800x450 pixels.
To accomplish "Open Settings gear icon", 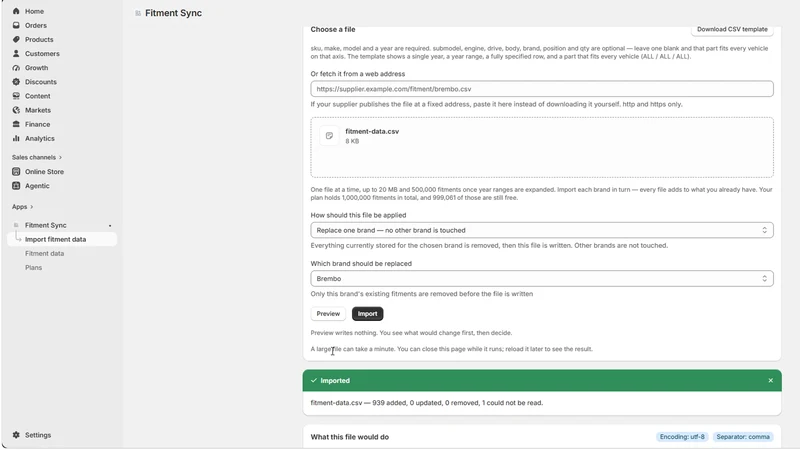I will coord(16,435).
